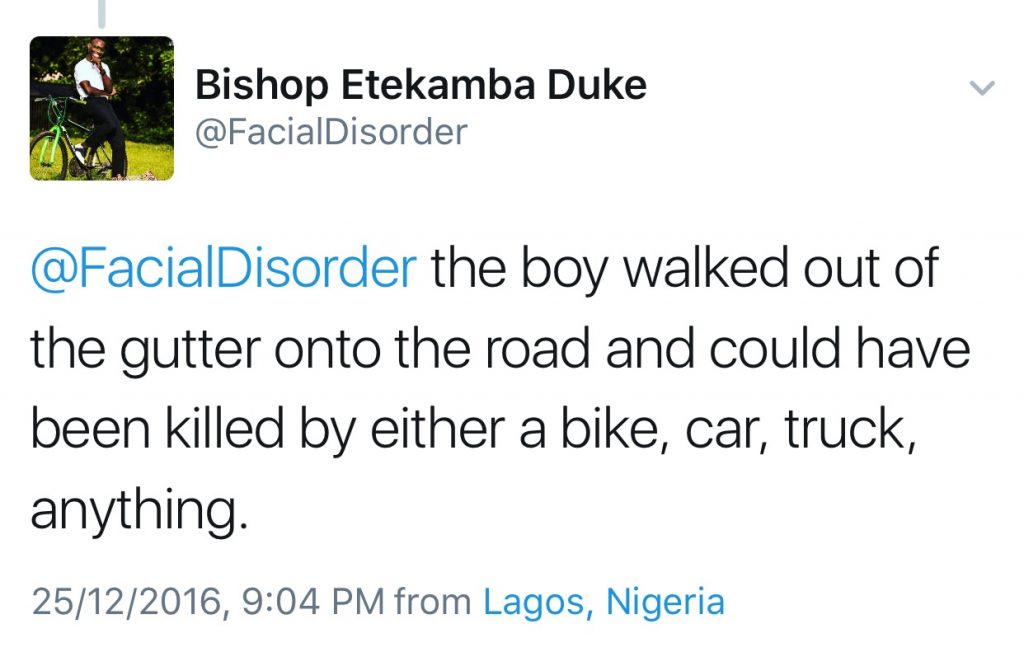The image size is (1024, 652).
Task: Click the thread connector line above the avatar
Action: pos(101,12)
